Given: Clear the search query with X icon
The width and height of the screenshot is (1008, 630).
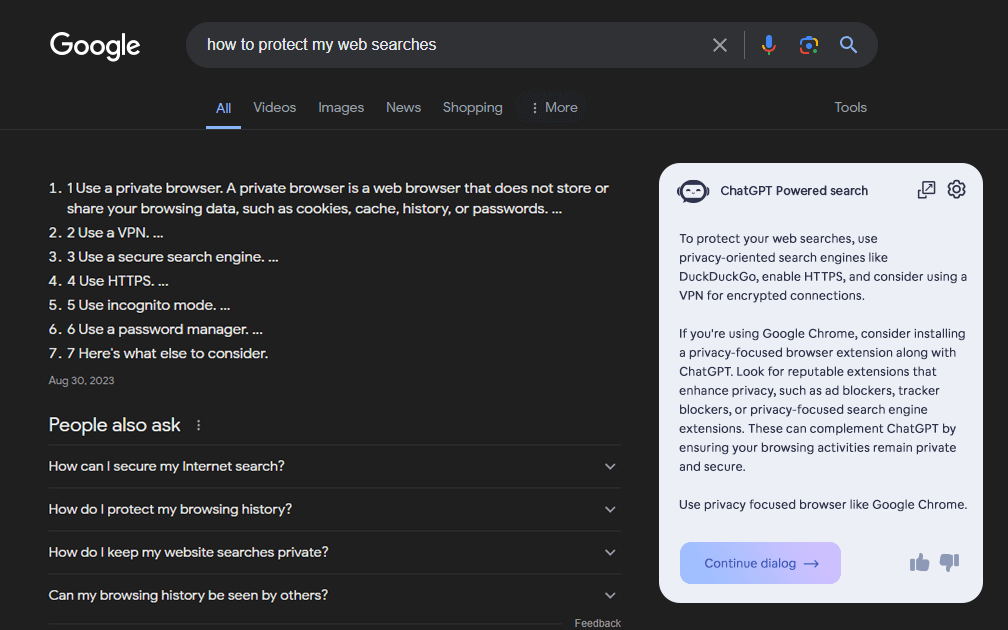Looking at the screenshot, I should tap(720, 45).
